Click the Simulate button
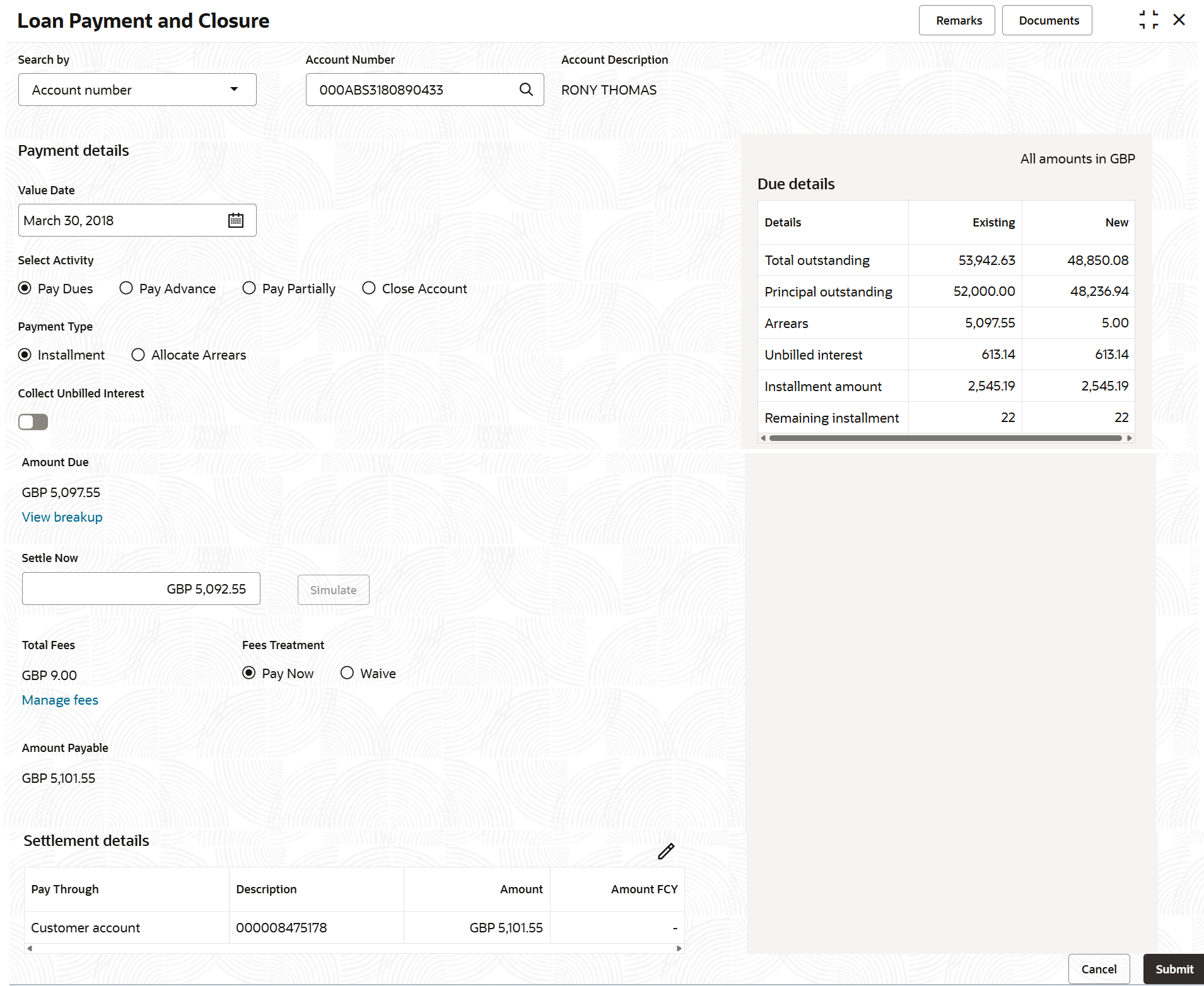 click(334, 590)
